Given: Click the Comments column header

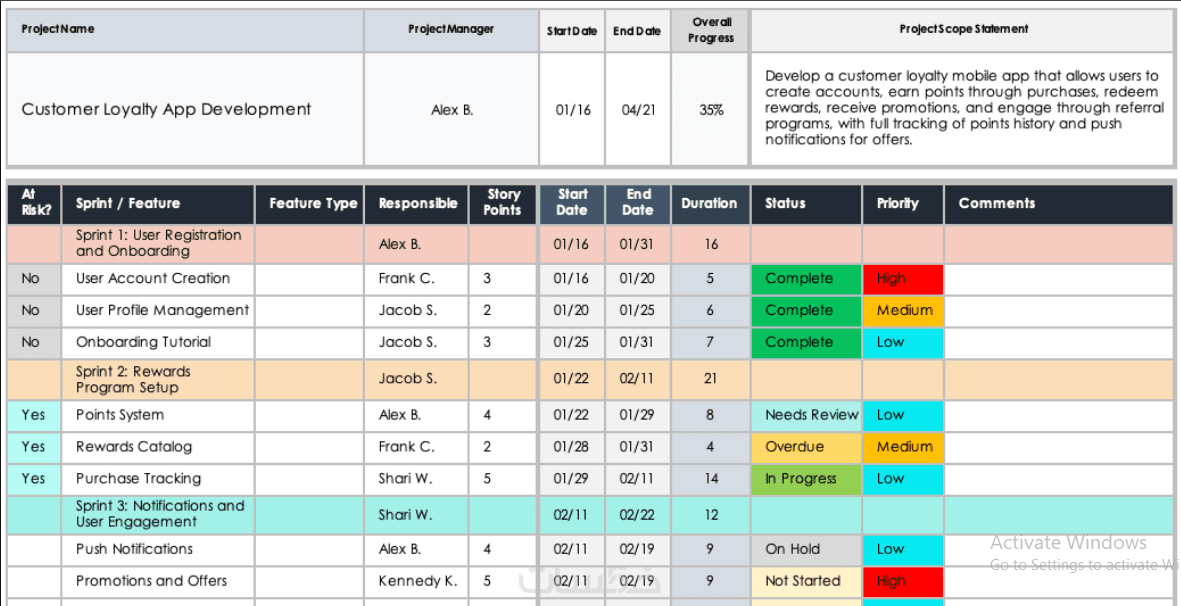Looking at the screenshot, I should click(1058, 204).
